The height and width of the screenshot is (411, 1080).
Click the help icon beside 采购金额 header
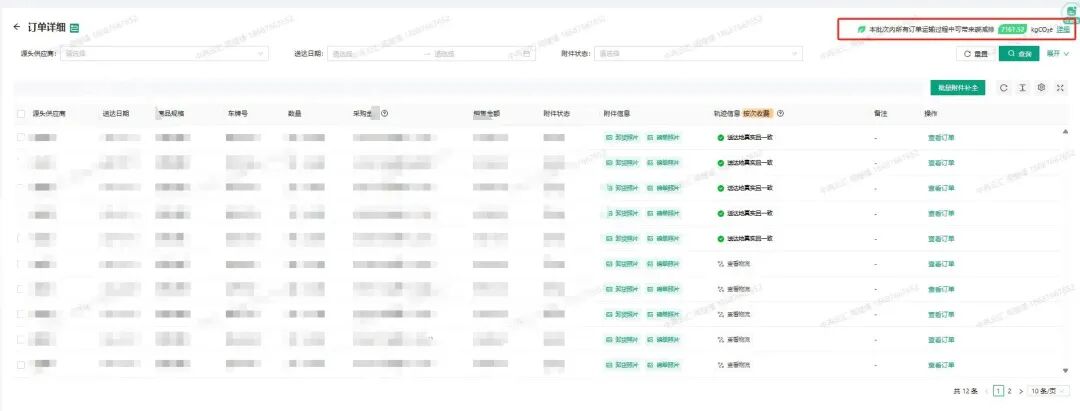tap(384, 113)
